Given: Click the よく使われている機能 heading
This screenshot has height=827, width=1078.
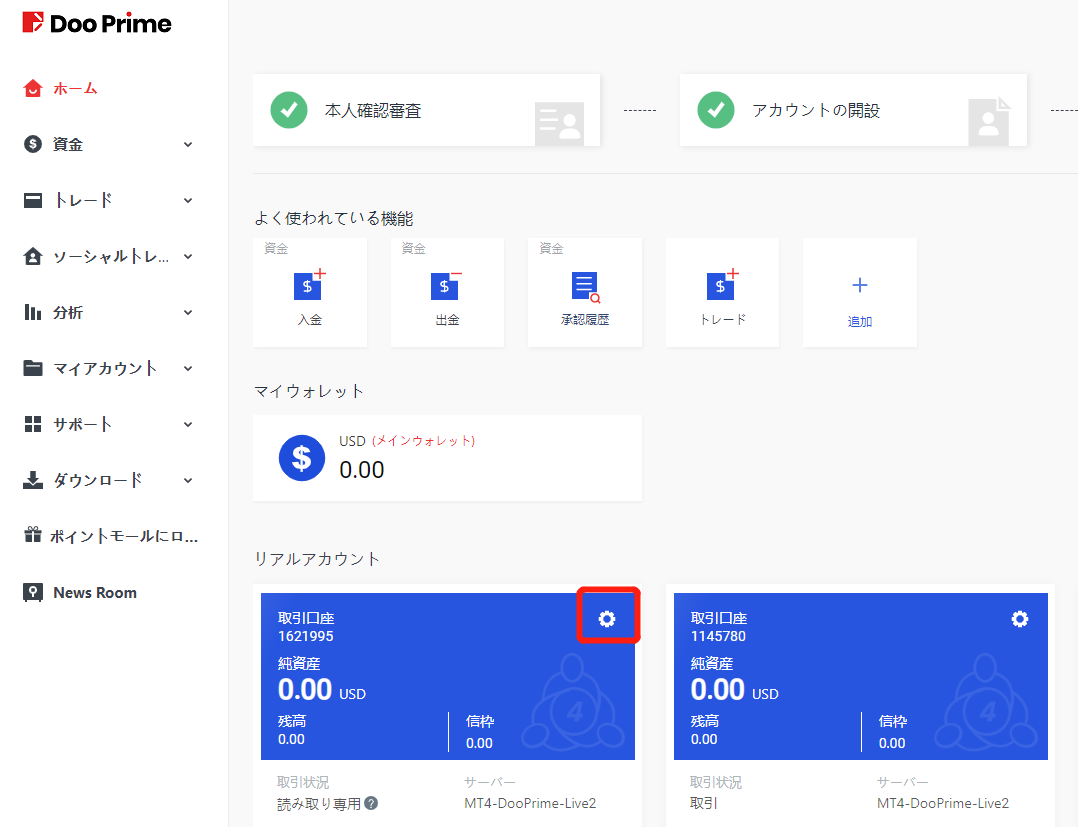Looking at the screenshot, I should [333, 219].
